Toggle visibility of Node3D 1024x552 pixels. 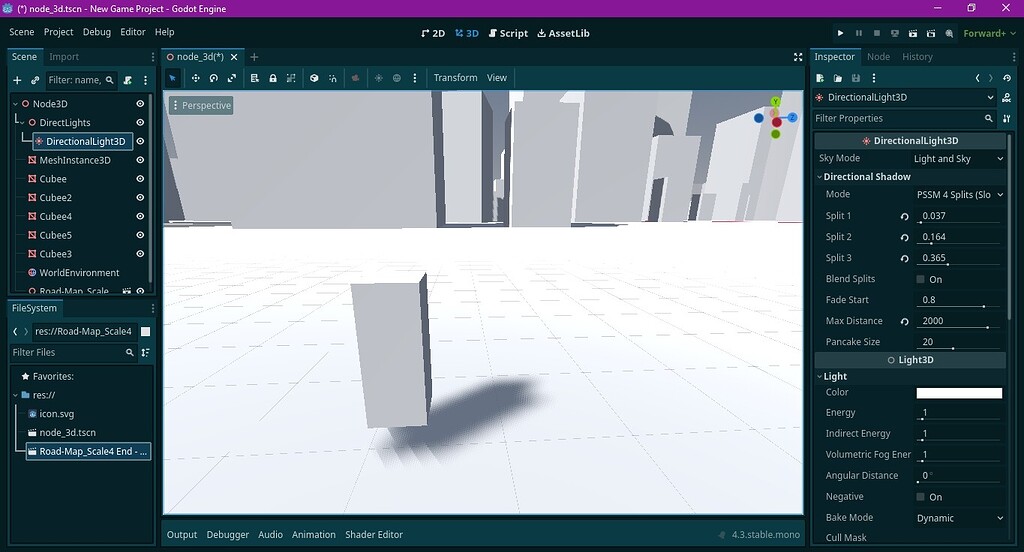pos(140,103)
